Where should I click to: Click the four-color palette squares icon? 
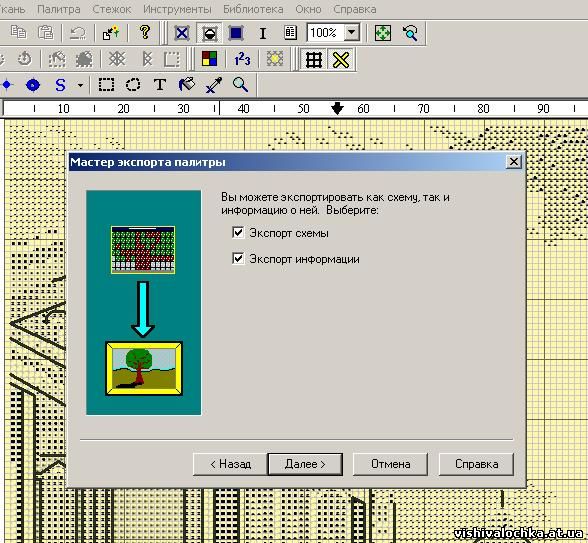point(209,59)
